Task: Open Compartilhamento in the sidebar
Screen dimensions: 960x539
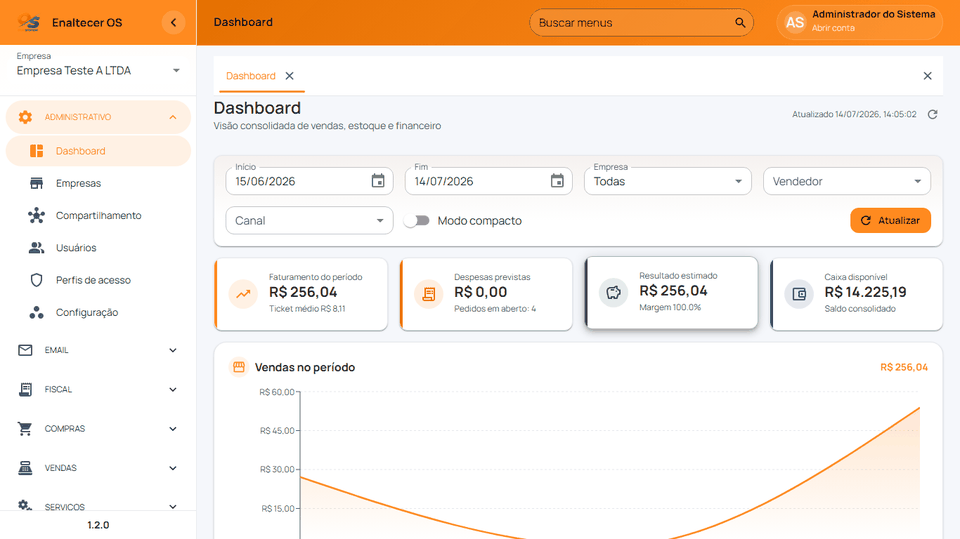Action: pos(98,216)
